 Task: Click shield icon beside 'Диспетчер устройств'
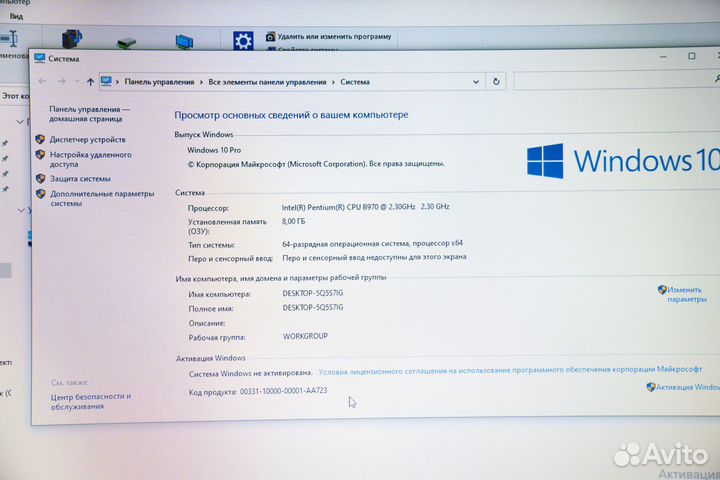click(40, 139)
